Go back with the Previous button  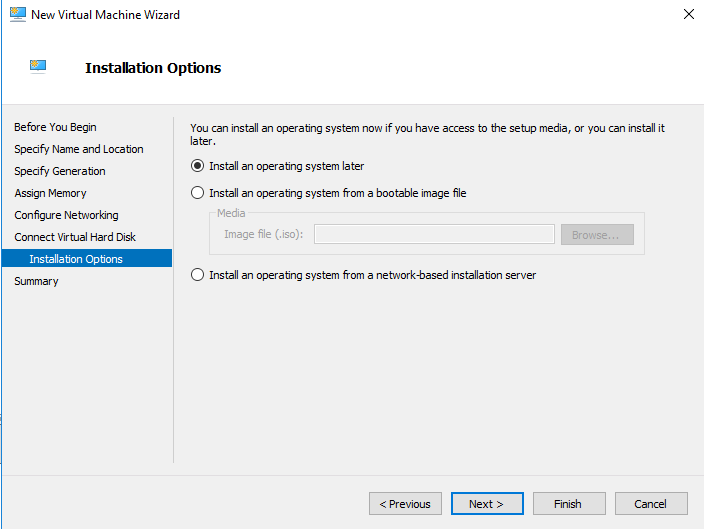click(405, 504)
